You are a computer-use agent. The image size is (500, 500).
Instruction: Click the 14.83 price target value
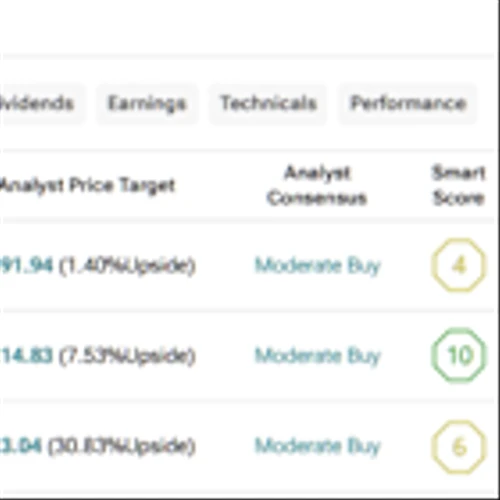tap(27, 356)
